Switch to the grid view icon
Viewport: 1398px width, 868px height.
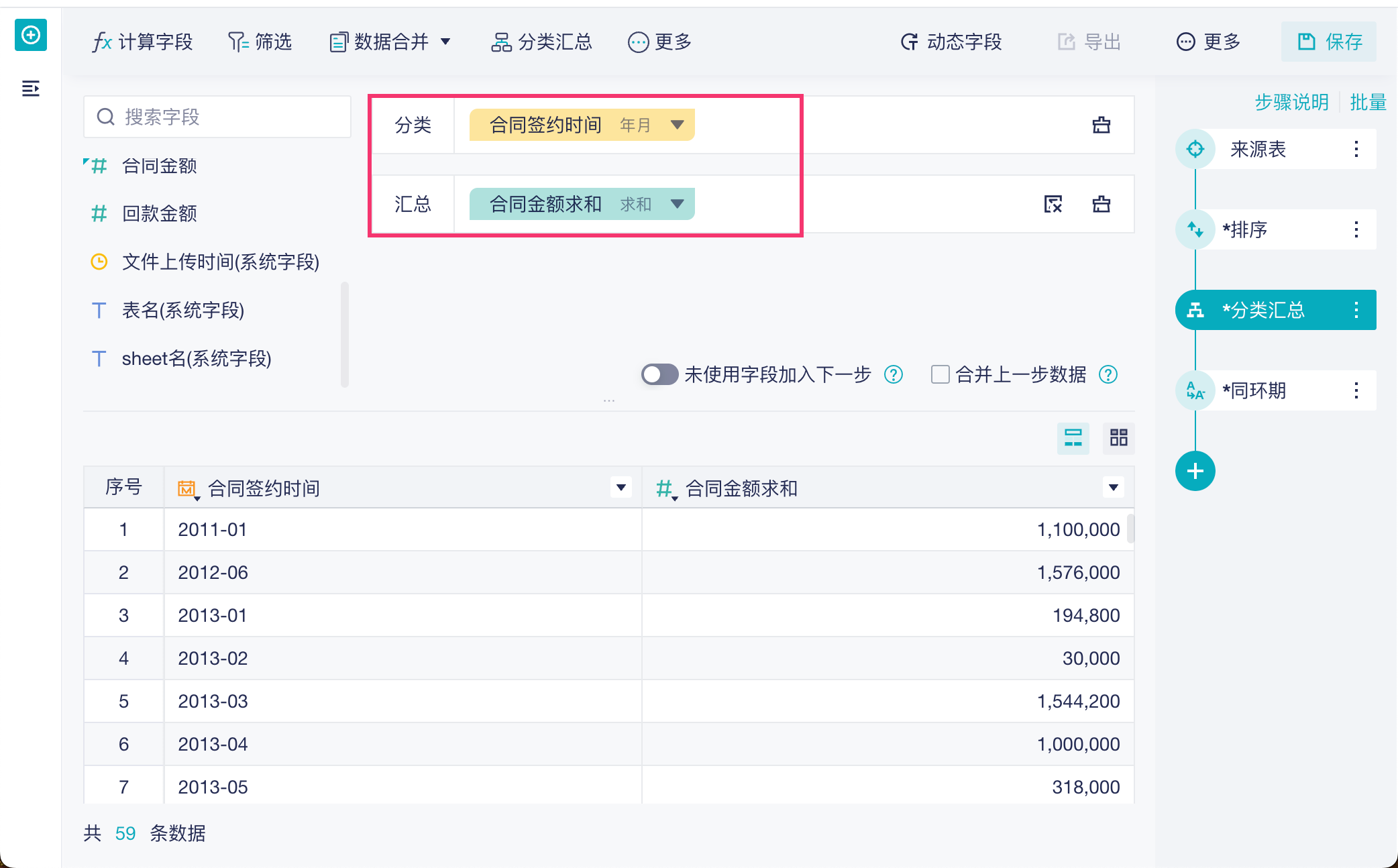pyautogui.click(x=1118, y=438)
